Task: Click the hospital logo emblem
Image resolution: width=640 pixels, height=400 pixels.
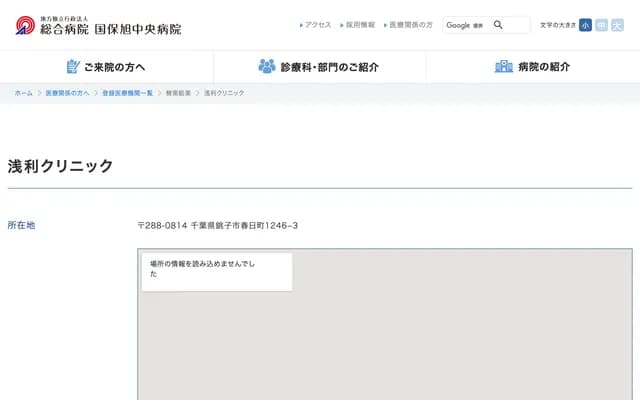Action: (x=25, y=25)
